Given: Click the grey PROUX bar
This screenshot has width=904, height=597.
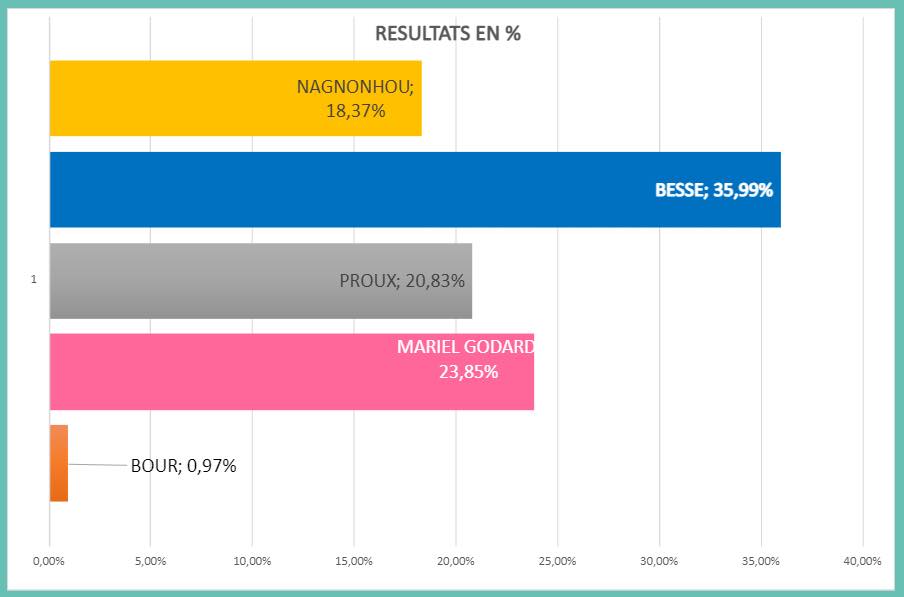Looking at the screenshot, I should (x=261, y=281).
